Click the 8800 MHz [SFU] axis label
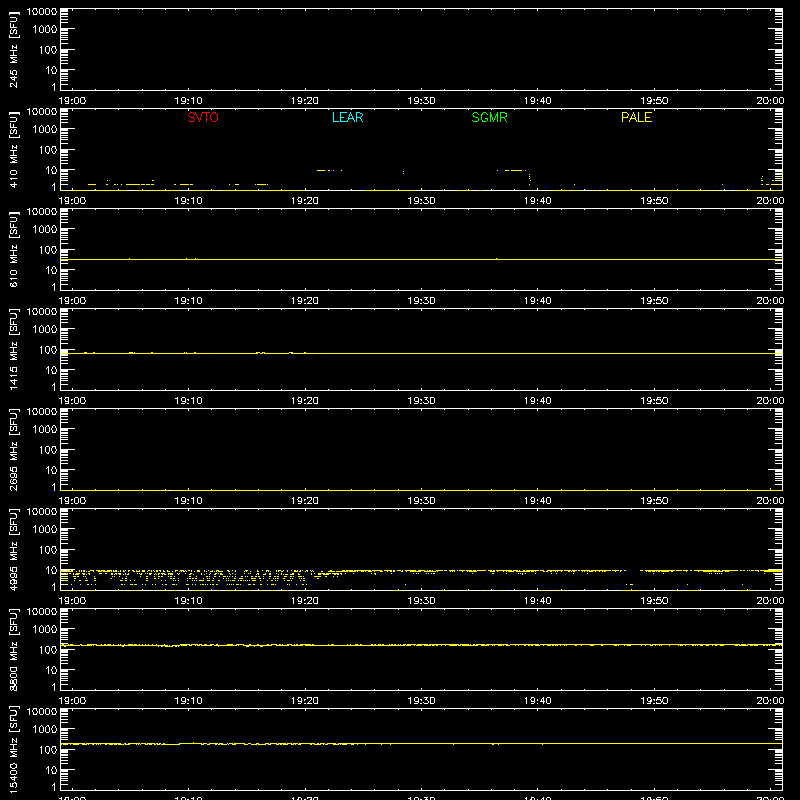The width and height of the screenshot is (800, 800). pyautogui.click(x=13, y=649)
